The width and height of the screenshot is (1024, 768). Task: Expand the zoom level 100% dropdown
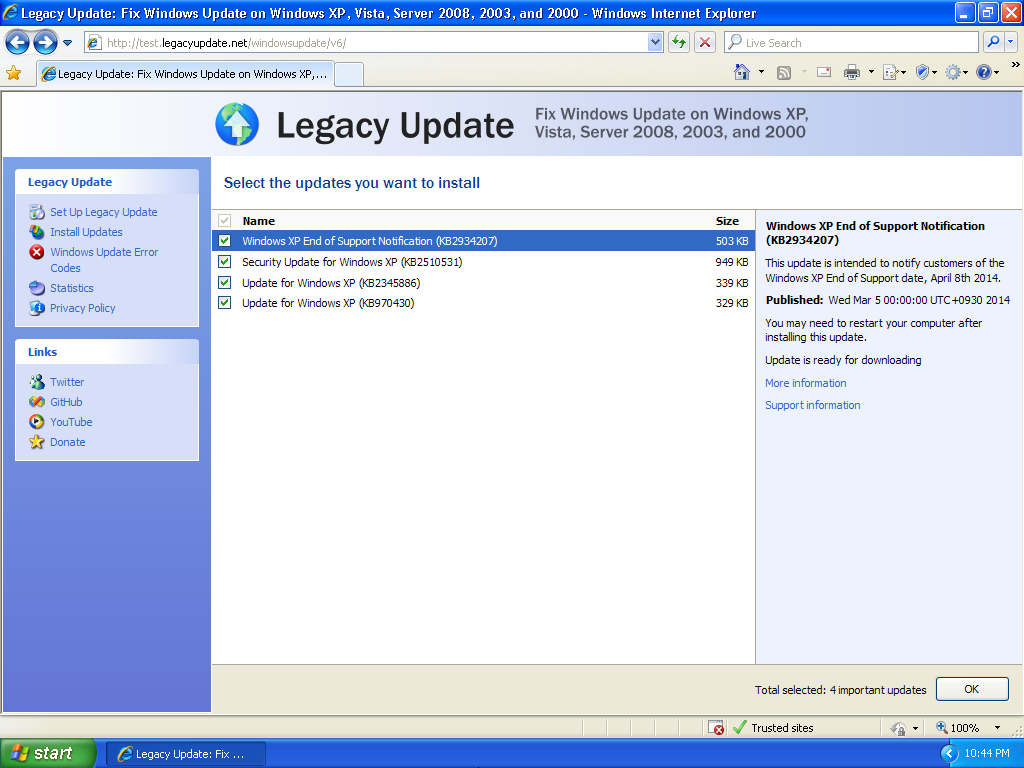pyautogui.click(x=997, y=728)
